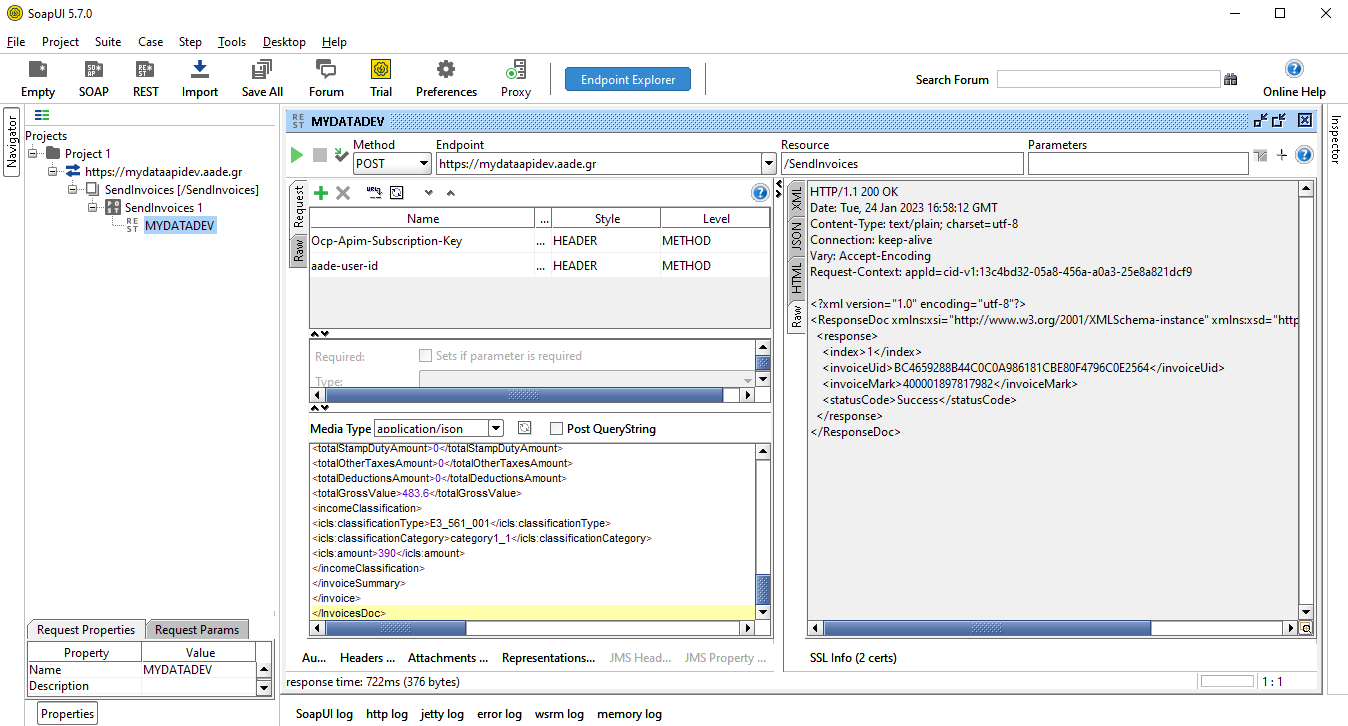Collapse SendInvoices 1 tree node
This screenshot has width=1348, height=726.
click(94, 207)
